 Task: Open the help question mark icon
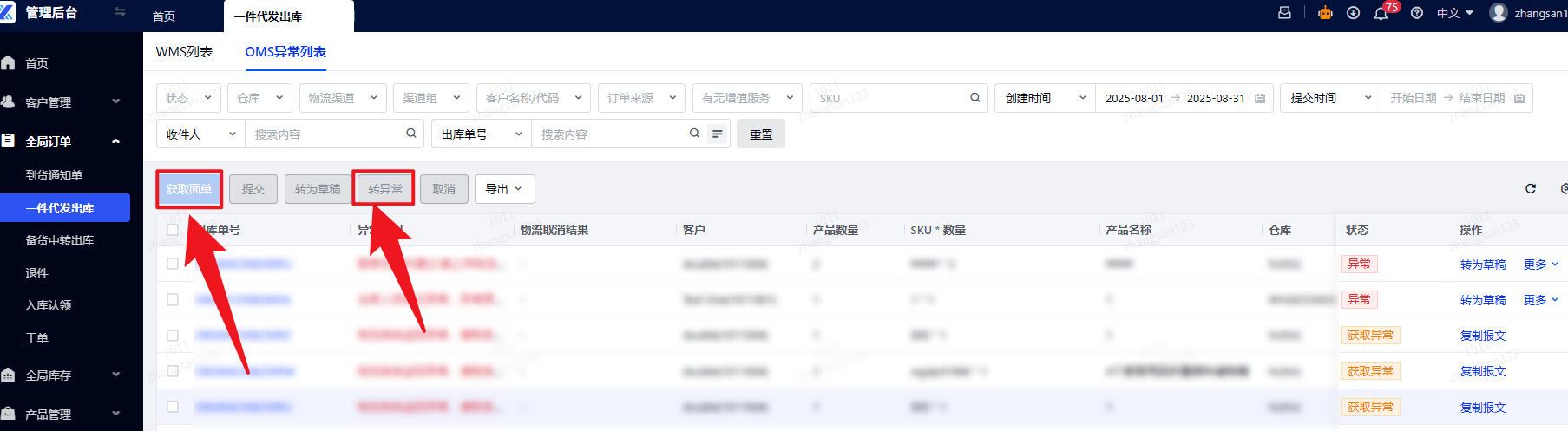coord(1416,13)
